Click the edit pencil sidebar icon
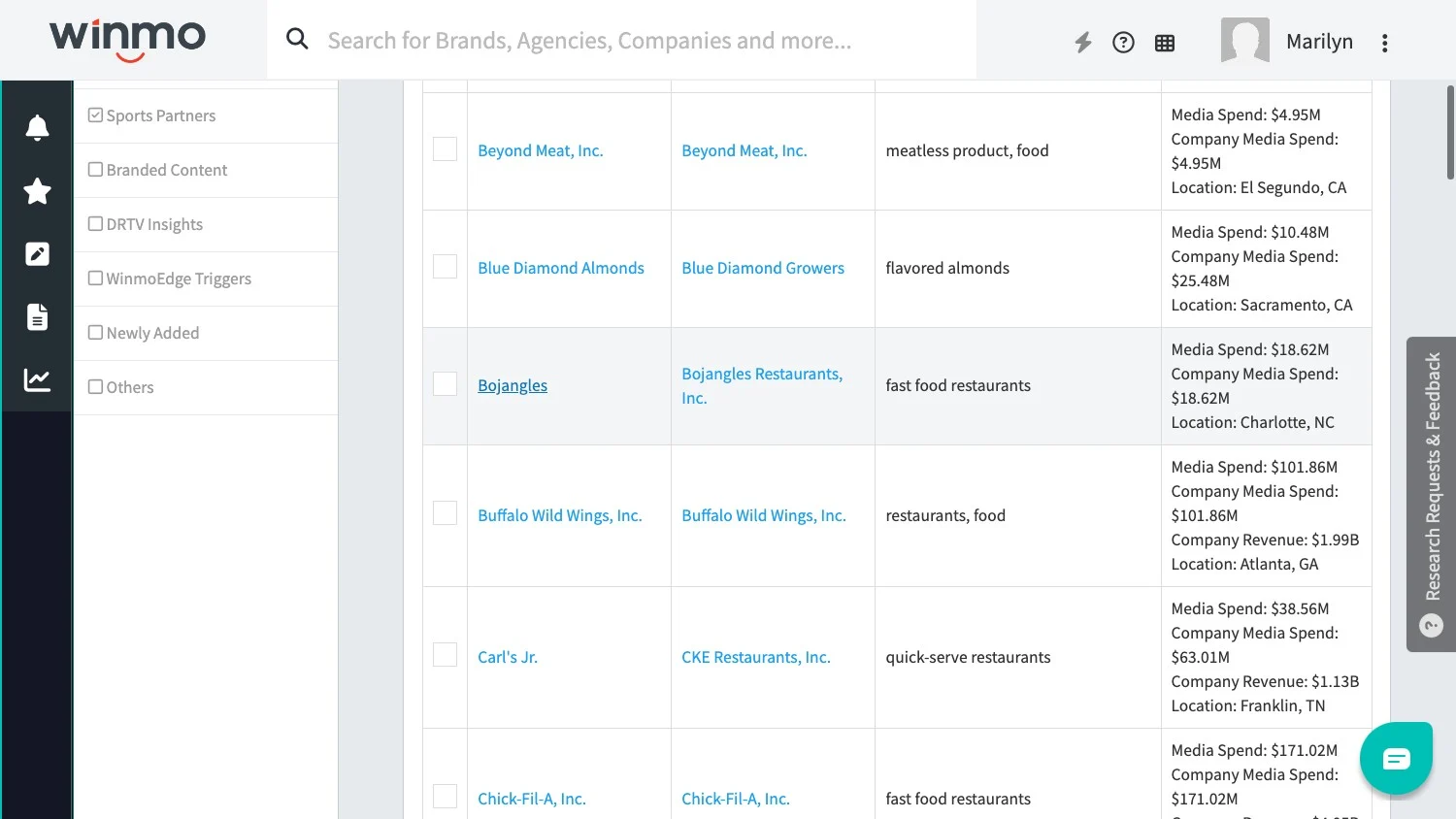This screenshot has width=1456, height=819. pyautogui.click(x=37, y=254)
